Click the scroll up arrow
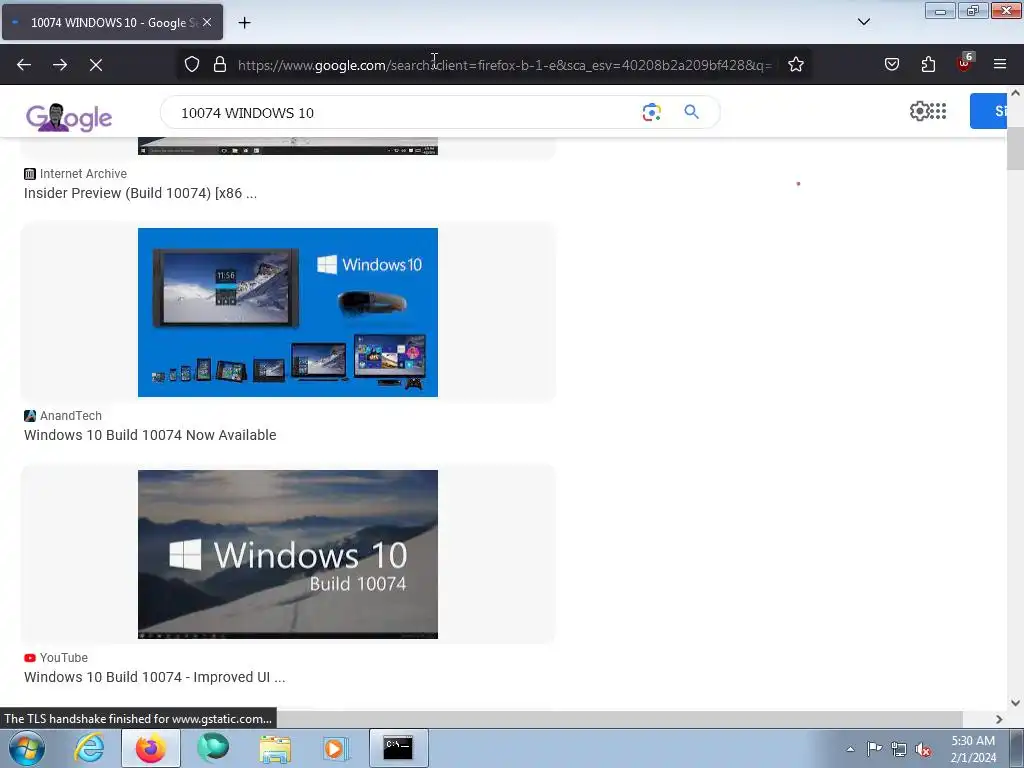The width and height of the screenshot is (1024, 768). point(1015,93)
